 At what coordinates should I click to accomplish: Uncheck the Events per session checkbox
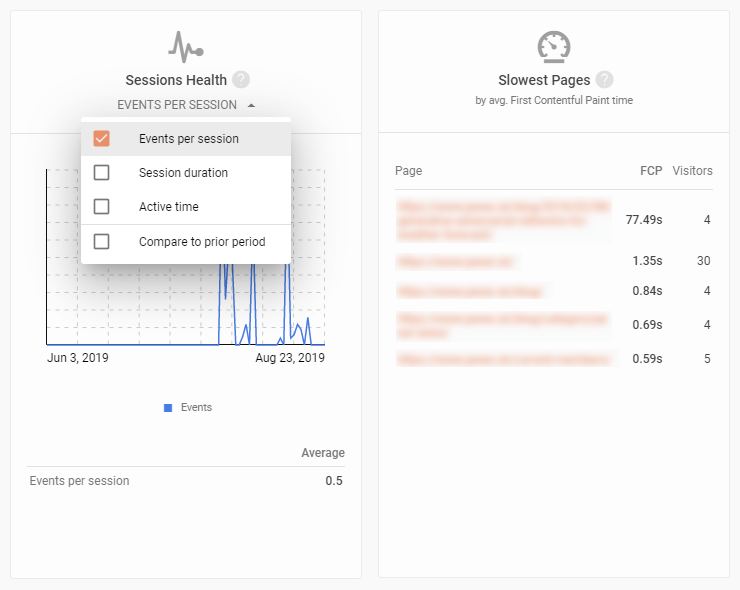point(101,139)
